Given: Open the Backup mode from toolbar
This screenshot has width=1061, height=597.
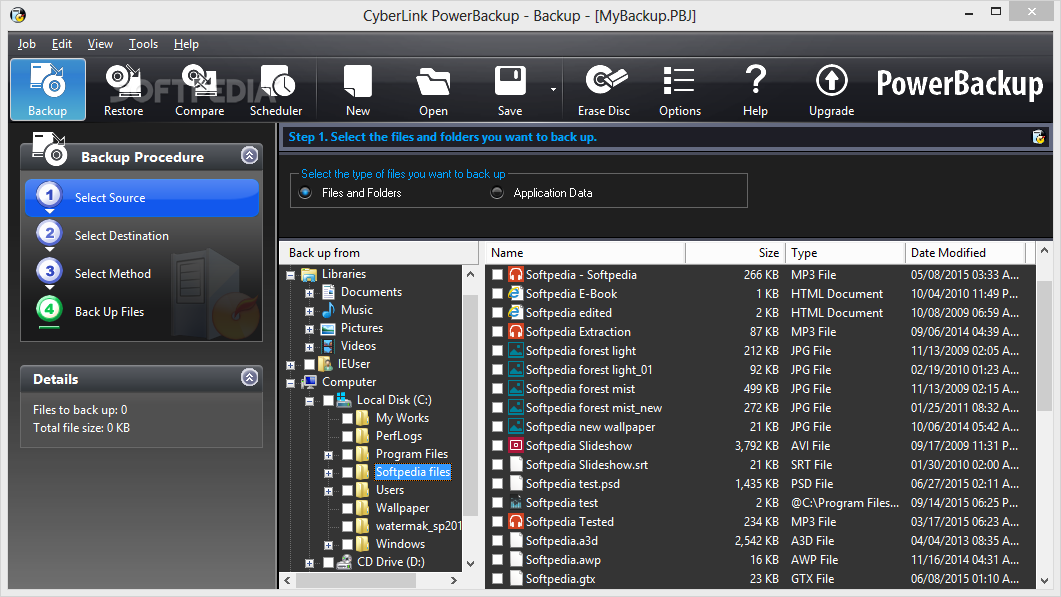Looking at the screenshot, I should coord(47,89).
